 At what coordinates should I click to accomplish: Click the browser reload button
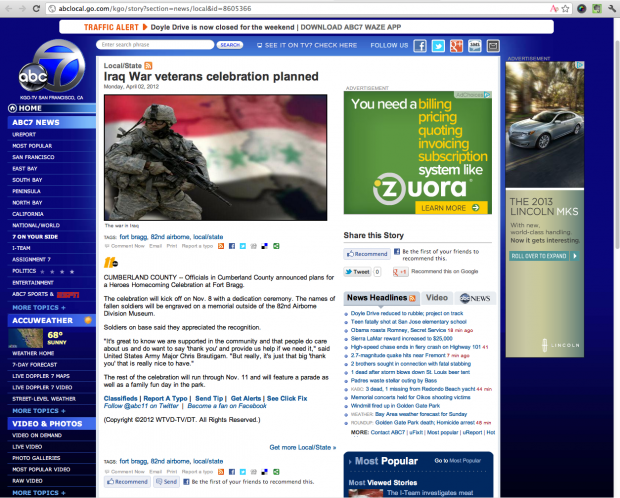(x=36, y=8)
